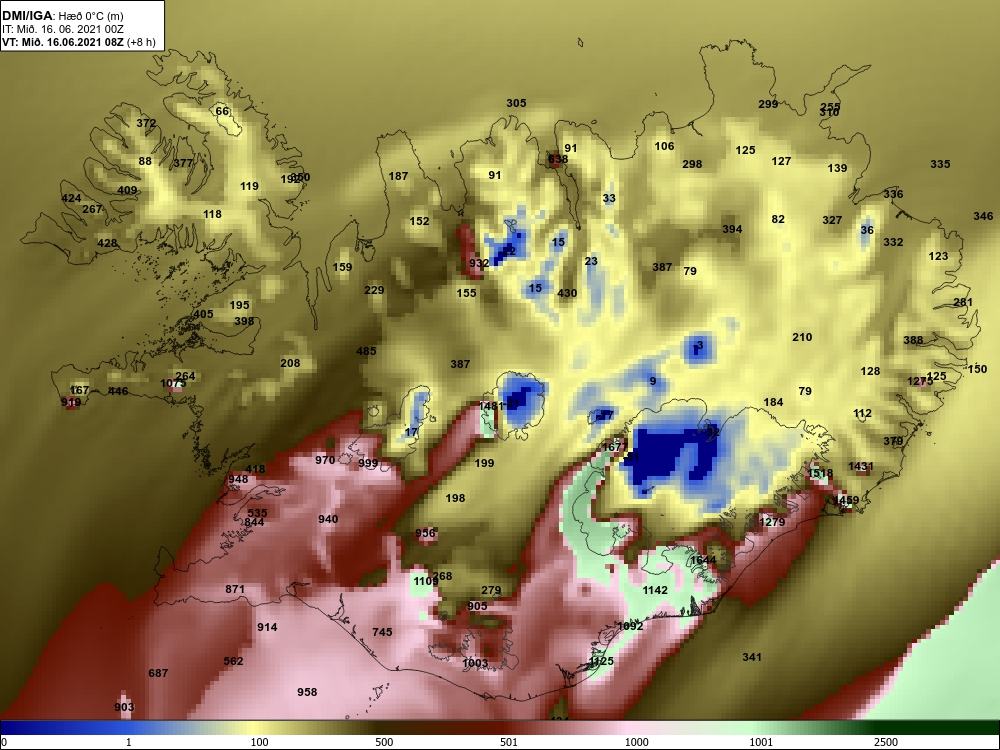Click map value '372' in the Westfjords
Screen dimensions: 1000x750
click(x=146, y=123)
